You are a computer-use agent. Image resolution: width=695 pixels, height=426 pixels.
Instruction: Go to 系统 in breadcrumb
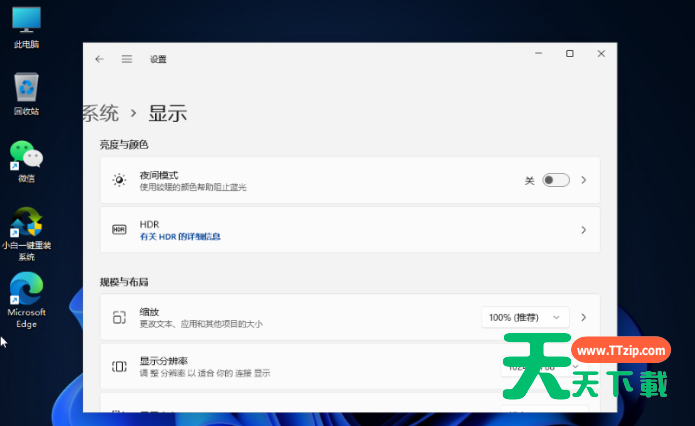pos(101,113)
